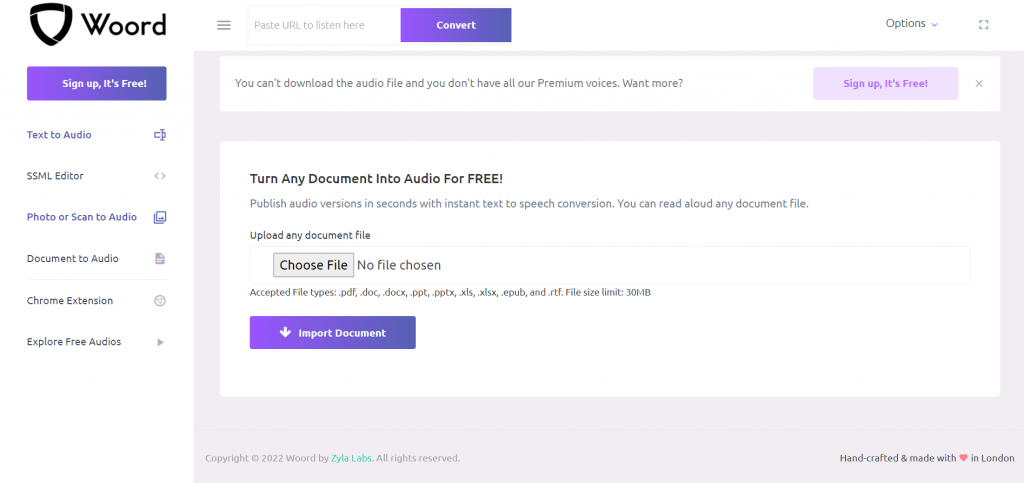Click the Photo or Scan to Audio image icon
The height and width of the screenshot is (483, 1024).
[x=160, y=217]
